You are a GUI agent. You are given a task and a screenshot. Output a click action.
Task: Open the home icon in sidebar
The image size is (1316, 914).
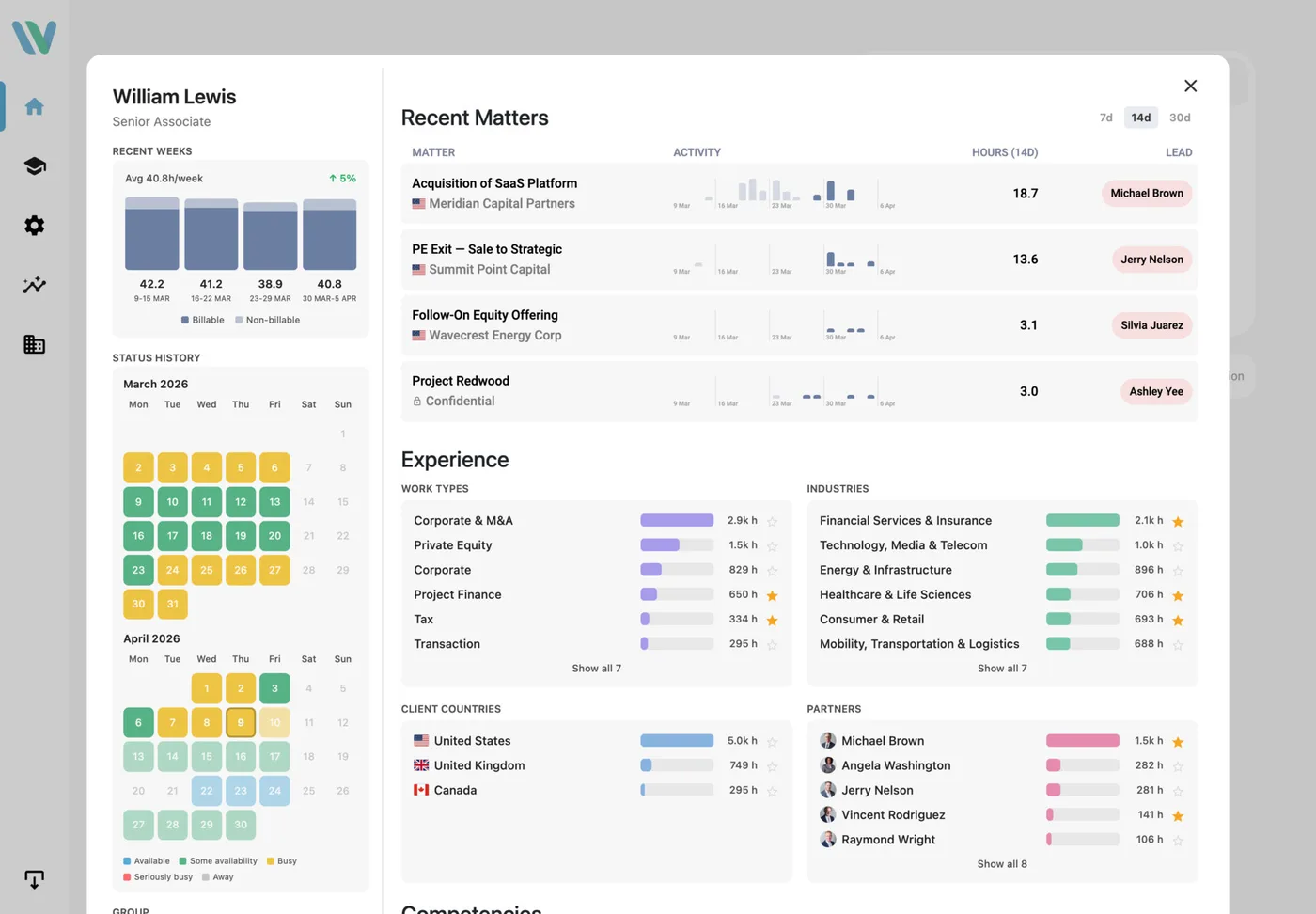35,106
